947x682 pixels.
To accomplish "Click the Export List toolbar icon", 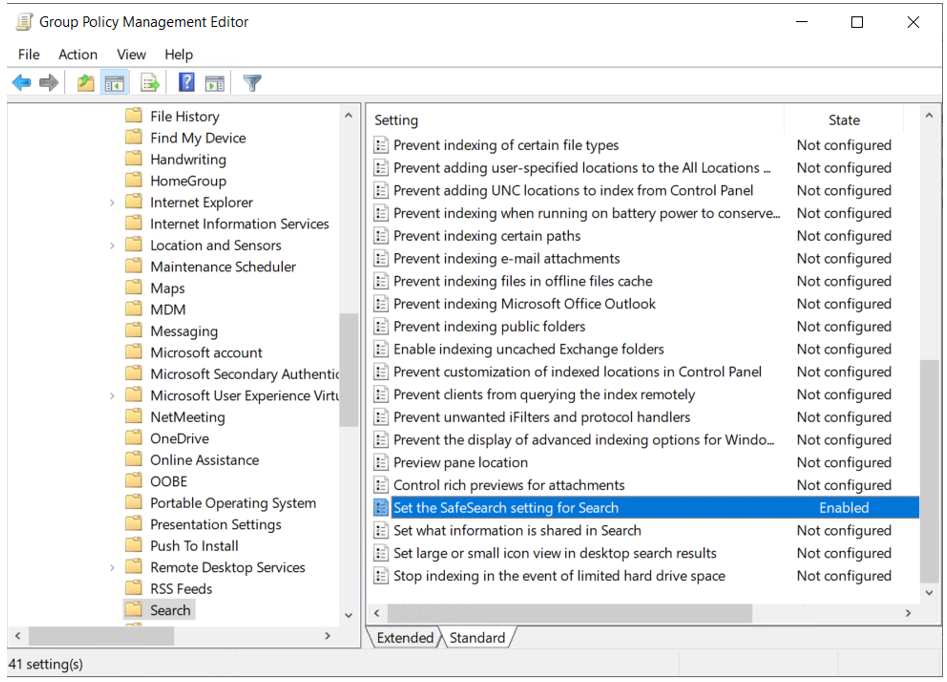I will click(x=147, y=83).
